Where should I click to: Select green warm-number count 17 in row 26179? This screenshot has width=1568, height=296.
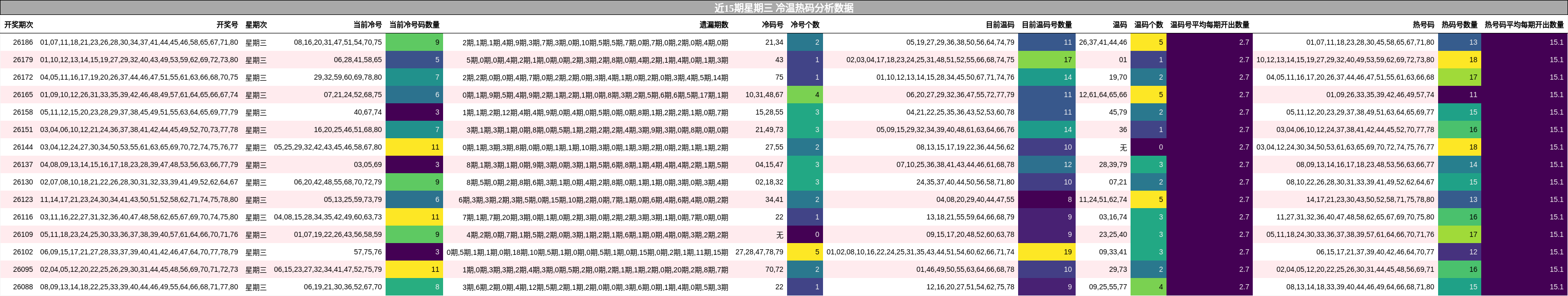pyautogui.click(x=1046, y=60)
